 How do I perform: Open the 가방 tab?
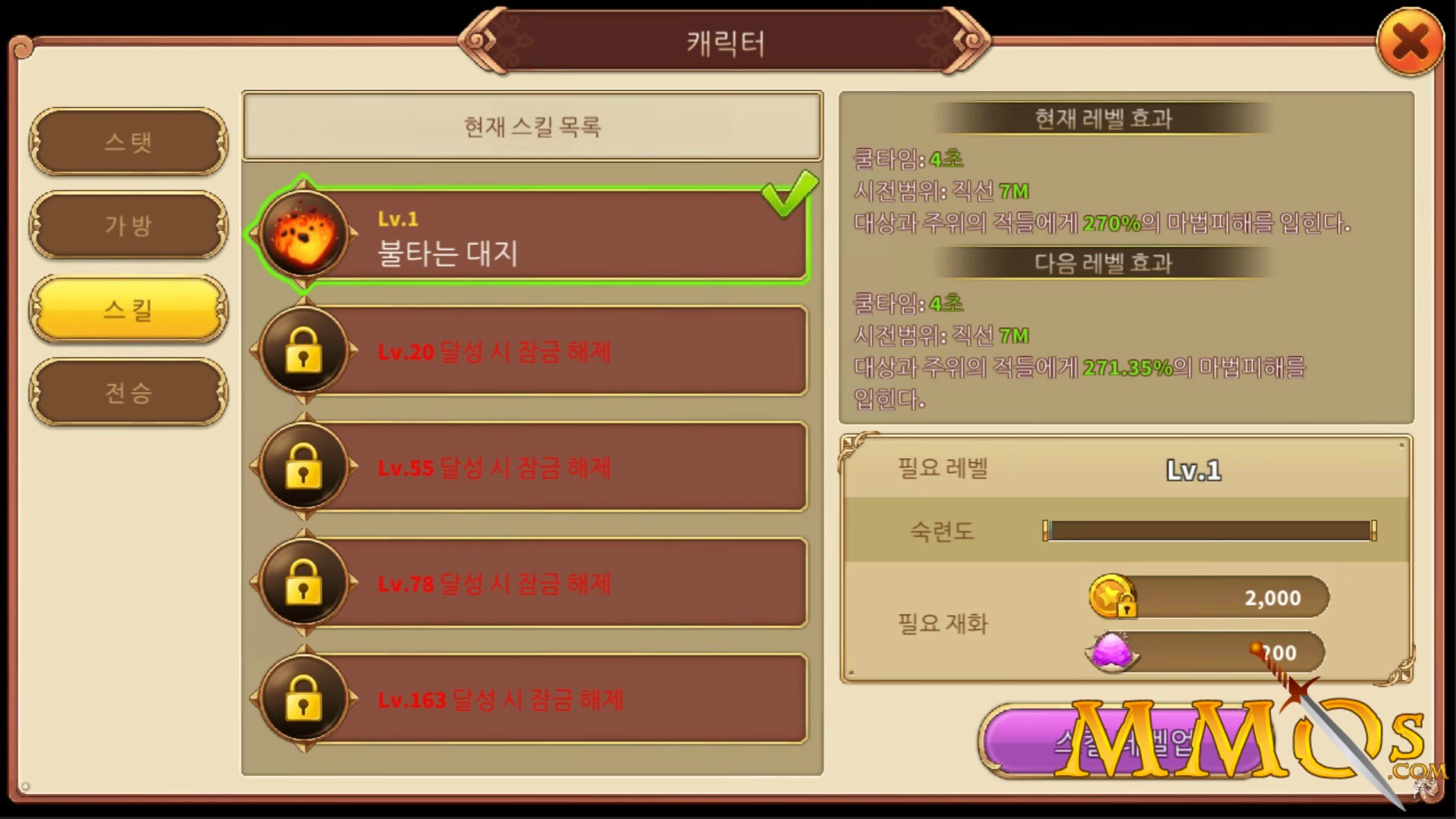coord(128,225)
